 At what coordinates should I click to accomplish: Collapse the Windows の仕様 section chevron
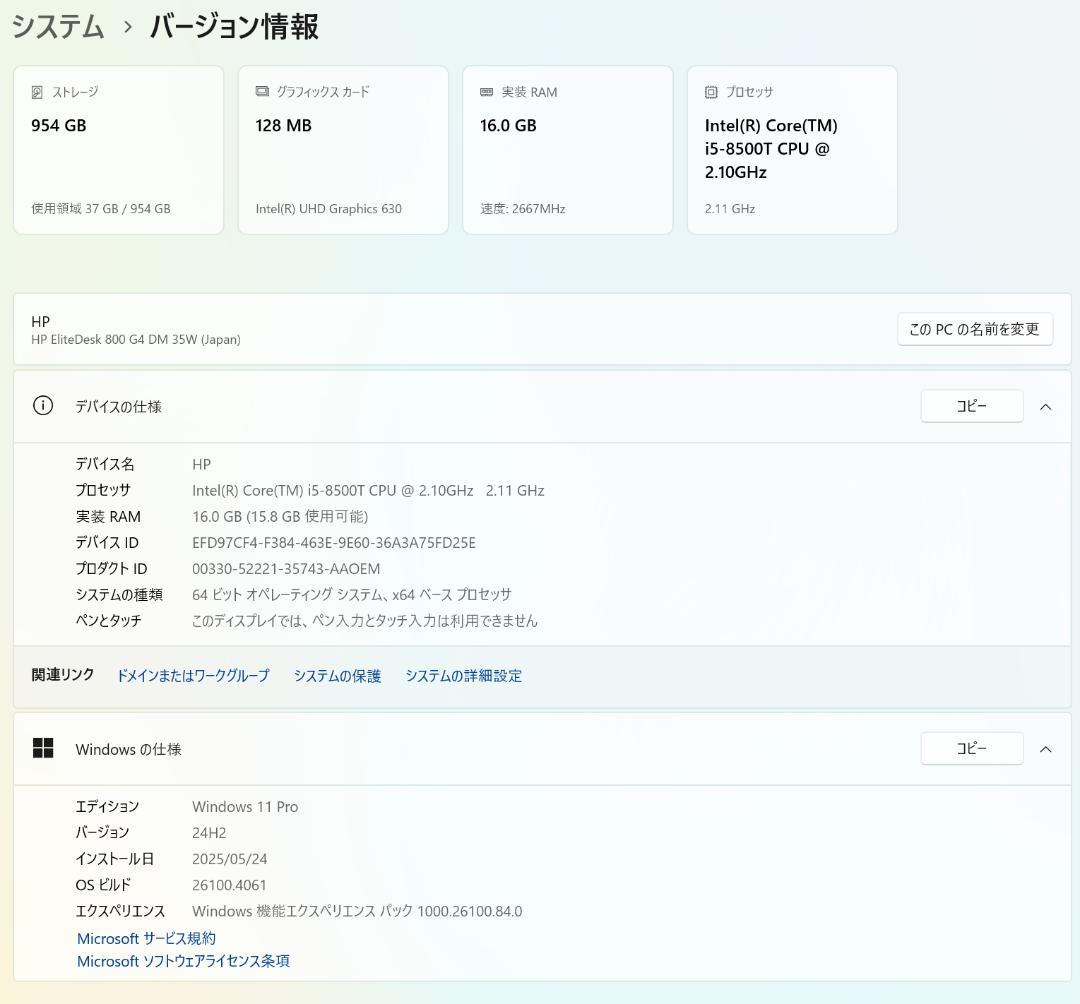[1045, 748]
